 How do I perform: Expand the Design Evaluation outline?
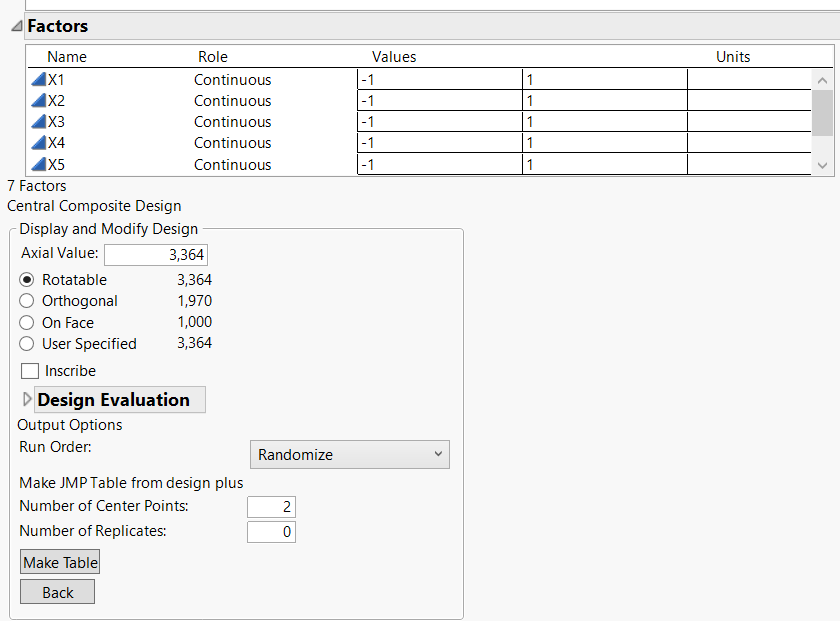[x=27, y=399]
